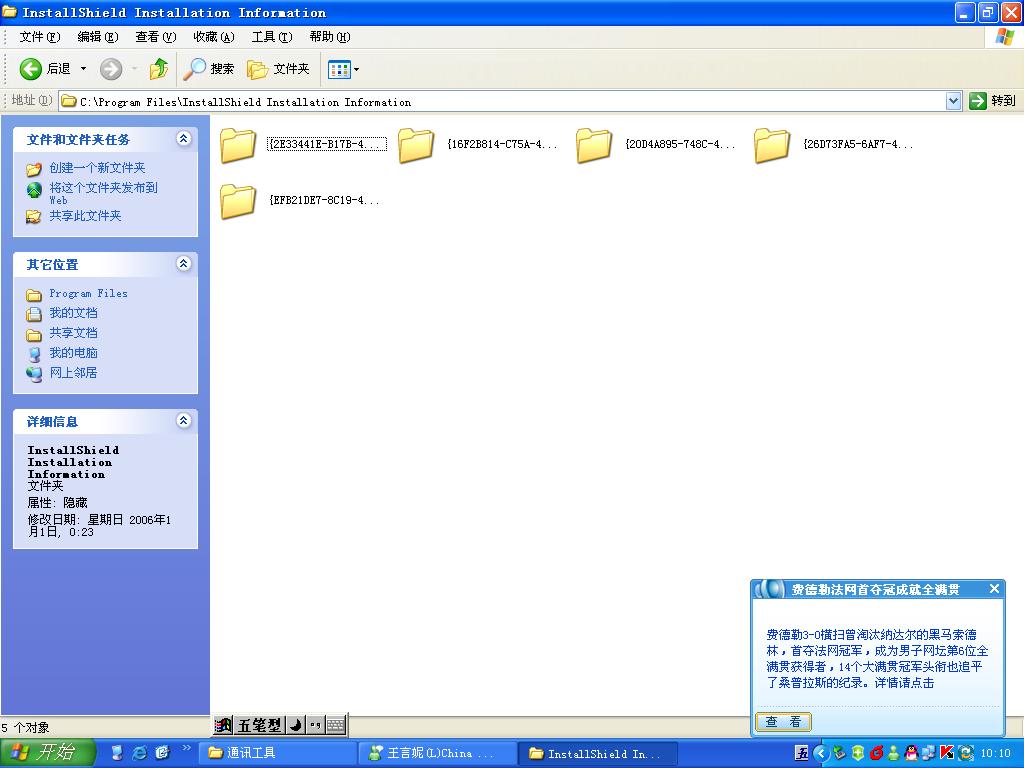This screenshot has width=1024, height=768.
Task: Click the QQ penguin tray icon
Action: pyautogui.click(x=911, y=753)
